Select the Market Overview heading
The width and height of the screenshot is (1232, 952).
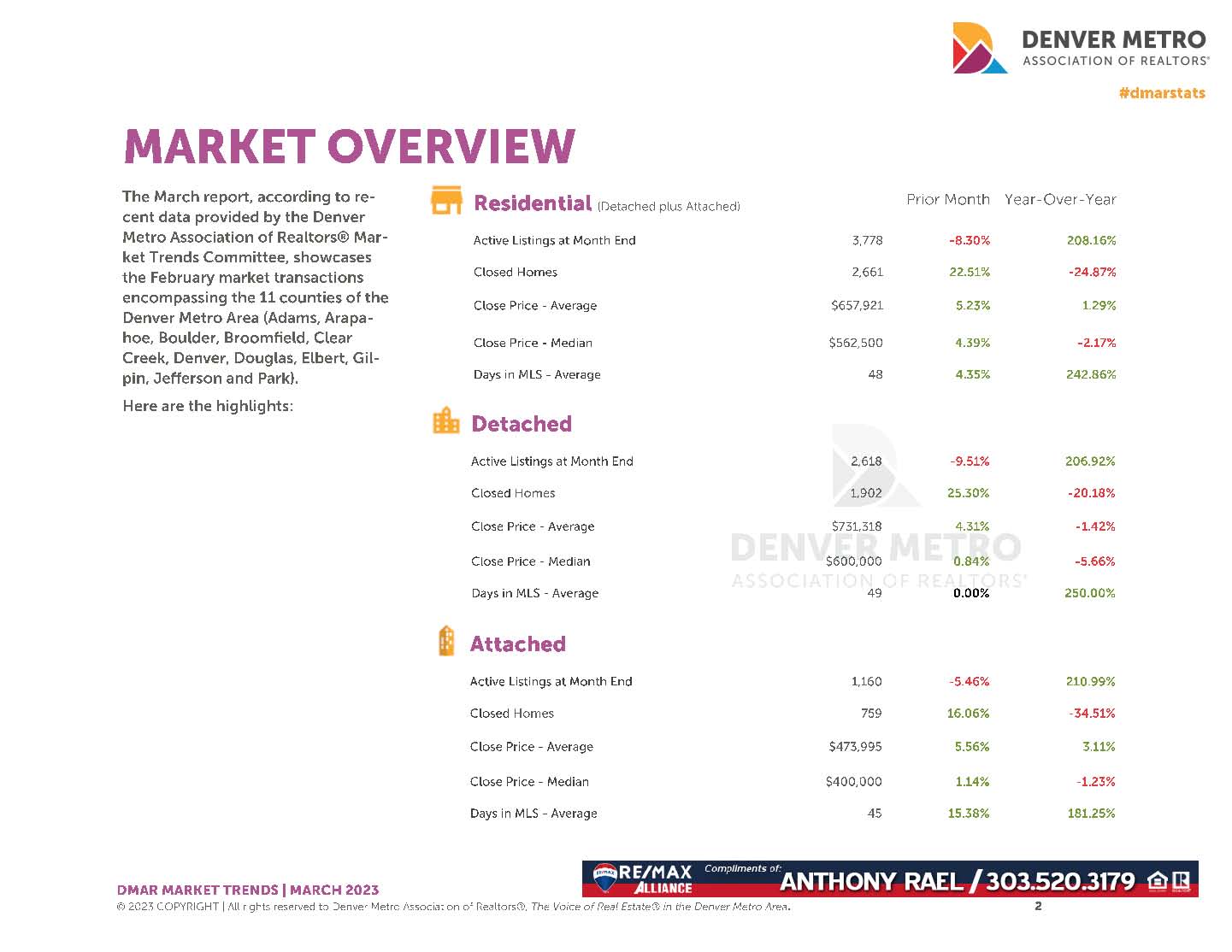tap(350, 146)
